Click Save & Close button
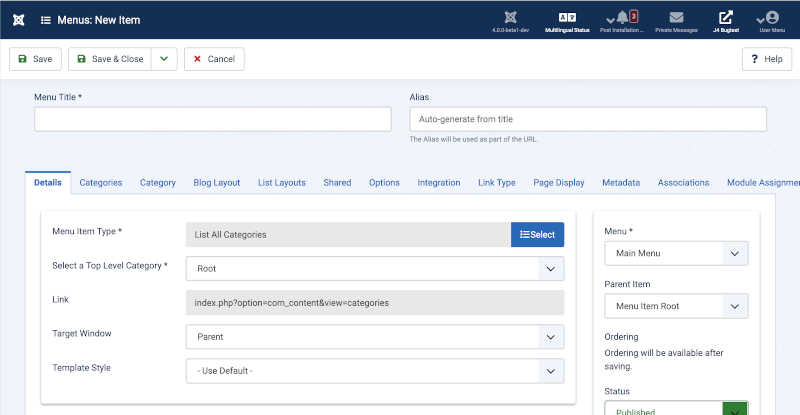 point(110,59)
